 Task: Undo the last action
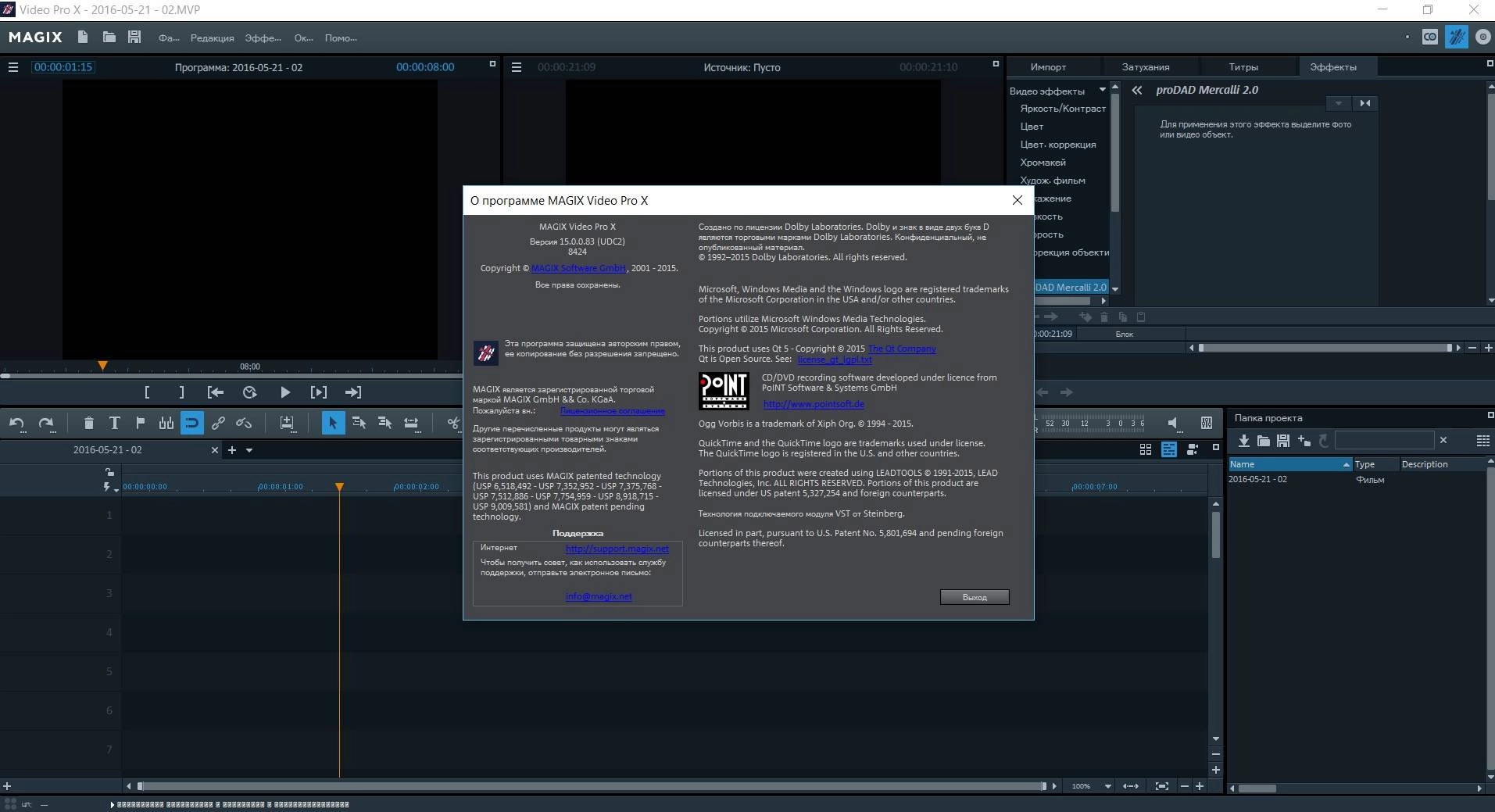click(16, 423)
